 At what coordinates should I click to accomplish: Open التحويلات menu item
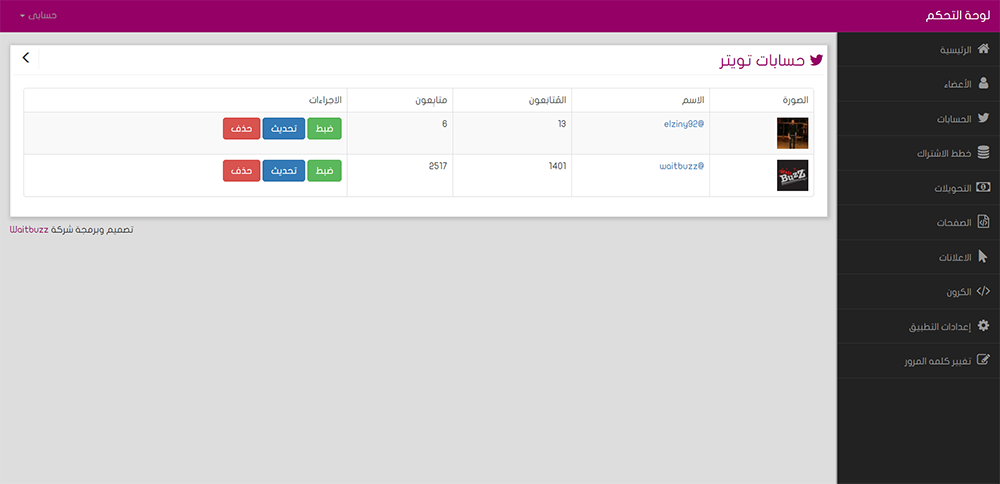click(918, 188)
